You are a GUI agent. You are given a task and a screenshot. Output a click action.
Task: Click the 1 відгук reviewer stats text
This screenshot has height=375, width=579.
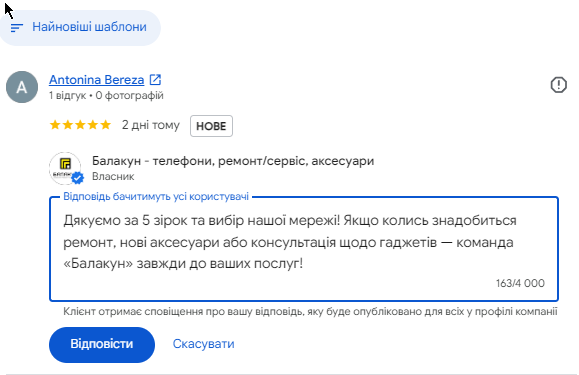[x=67, y=96]
